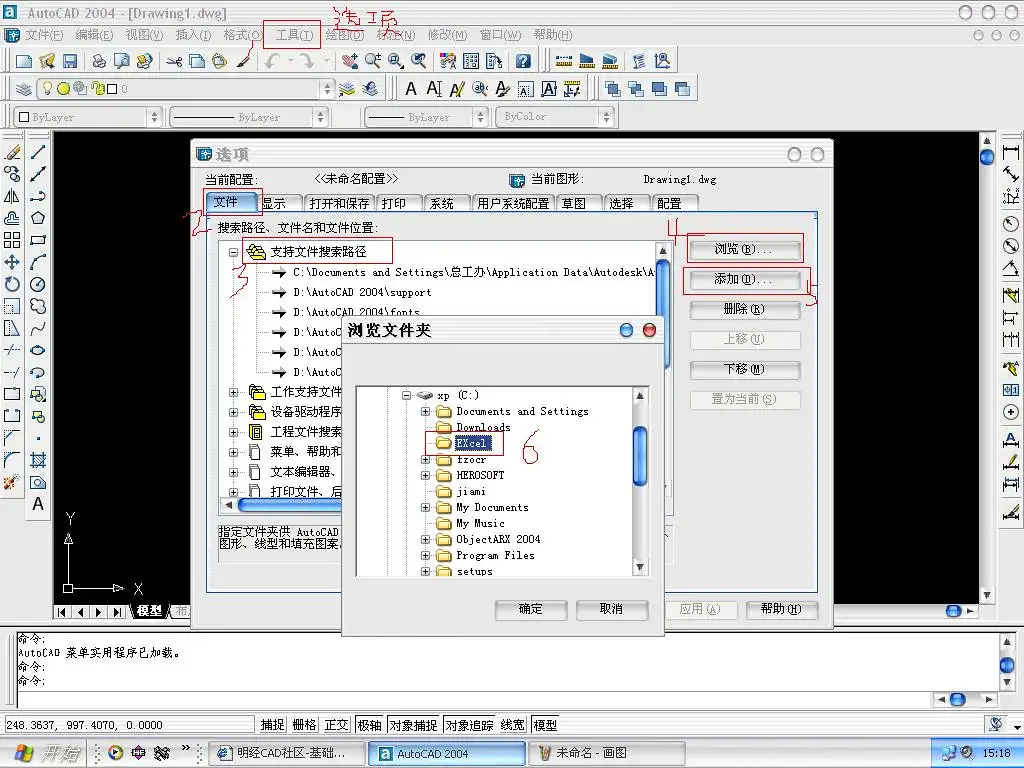Image resolution: width=1024 pixels, height=768 pixels.
Task: Select the Array tool
Action: [x=12, y=240]
